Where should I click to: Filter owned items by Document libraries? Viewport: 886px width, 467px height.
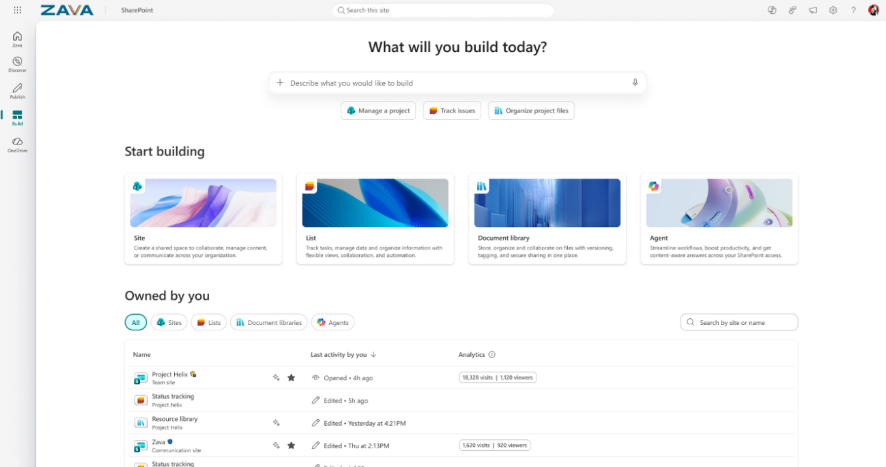(268, 322)
